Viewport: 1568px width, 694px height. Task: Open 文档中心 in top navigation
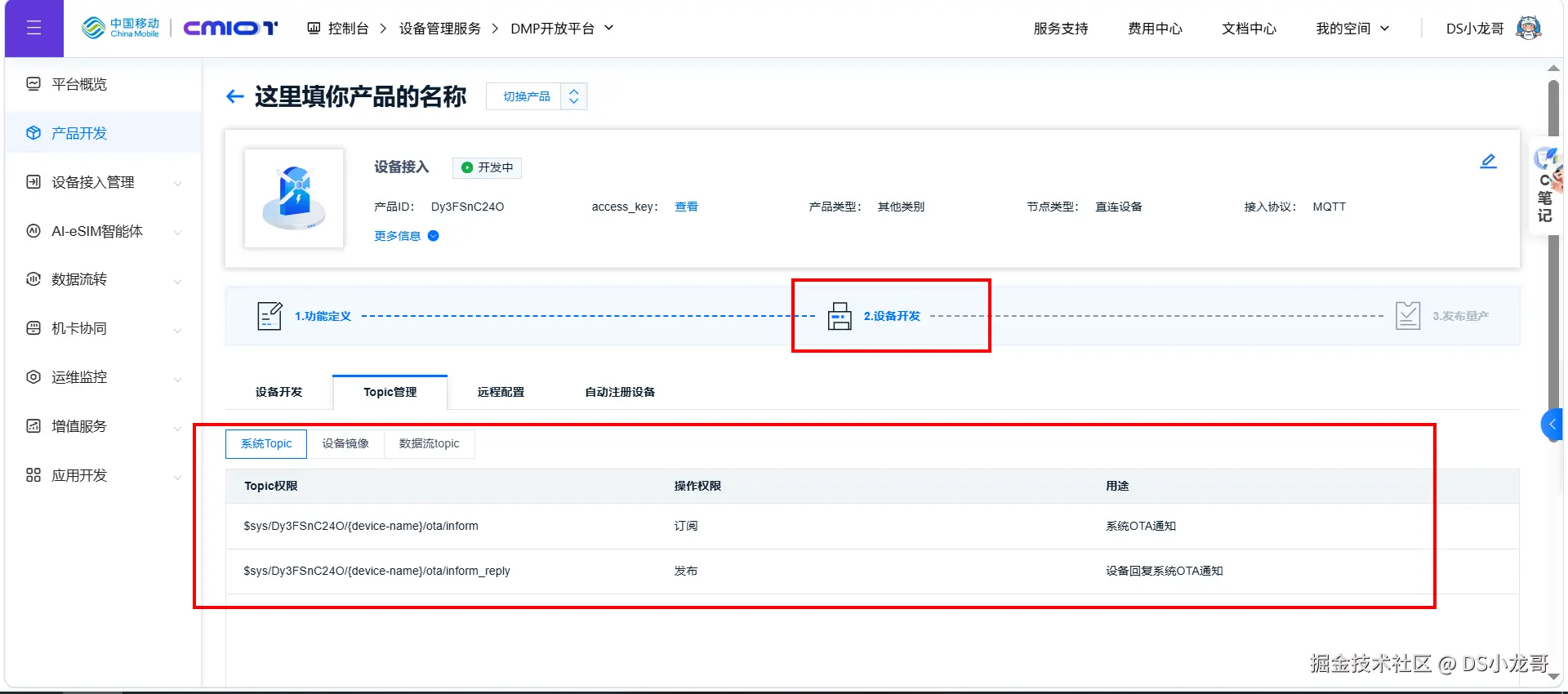point(1249,29)
